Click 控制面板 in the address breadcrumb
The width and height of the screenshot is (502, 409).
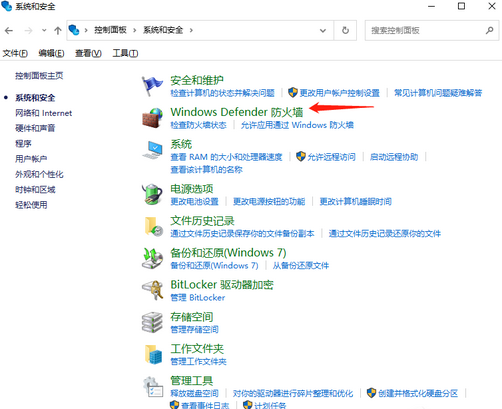(110, 30)
